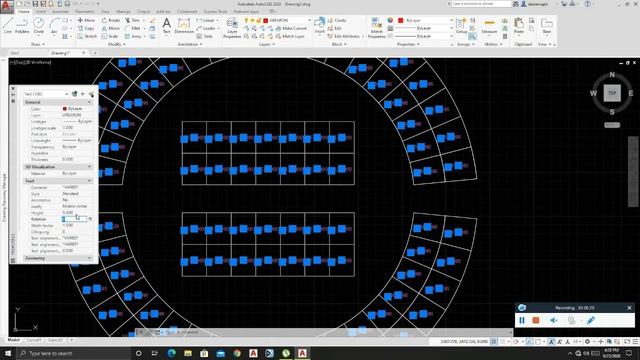
Task: Click the taskbar search box
Action: [x=73, y=353]
